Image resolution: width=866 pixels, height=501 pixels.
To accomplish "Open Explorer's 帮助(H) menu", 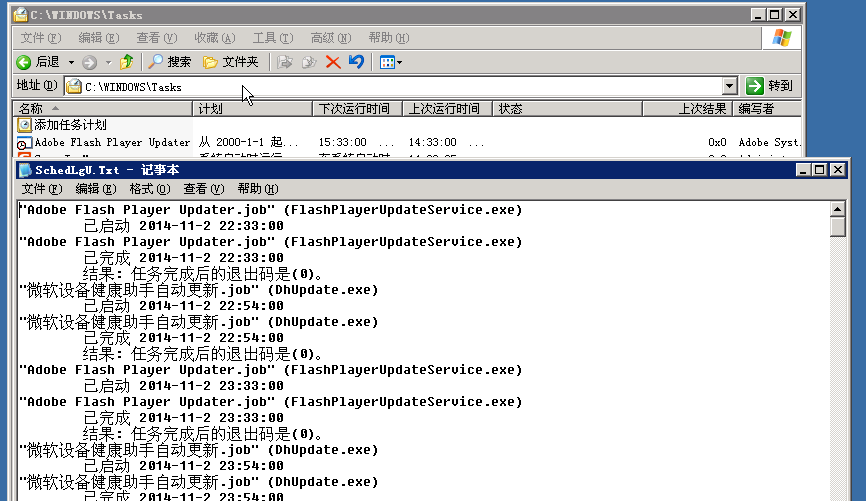I will [x=389, y=38].
